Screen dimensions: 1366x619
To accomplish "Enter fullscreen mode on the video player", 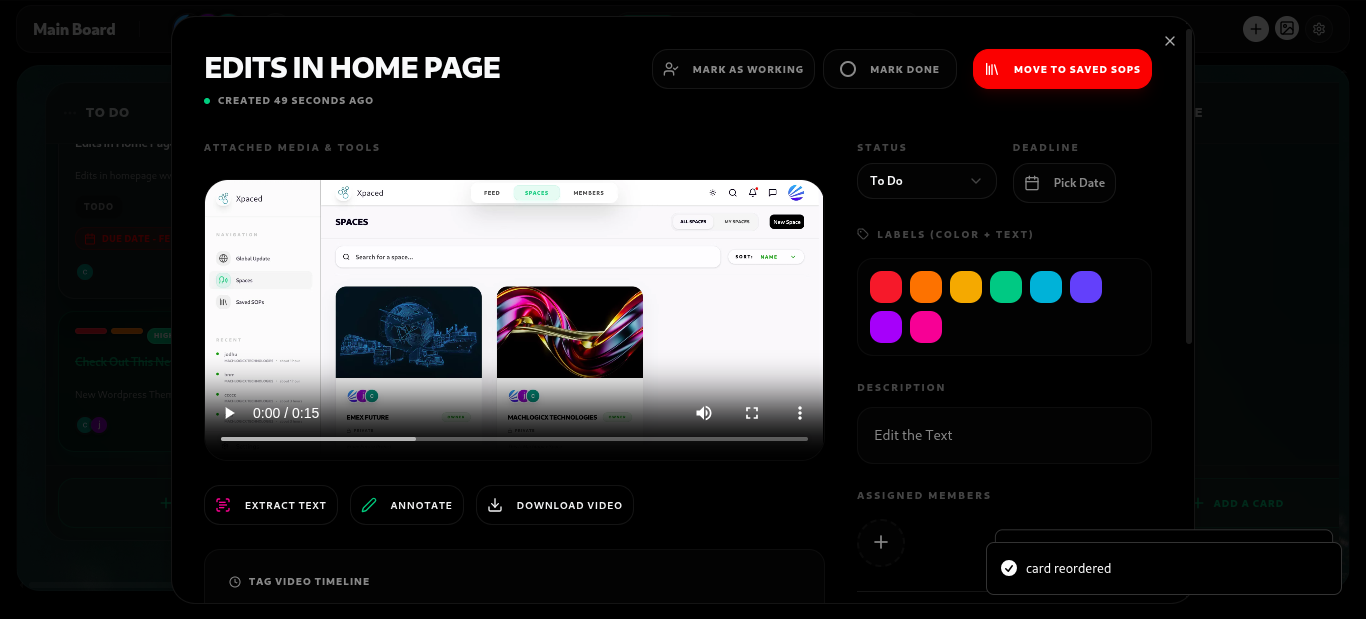I will point(752,412).
